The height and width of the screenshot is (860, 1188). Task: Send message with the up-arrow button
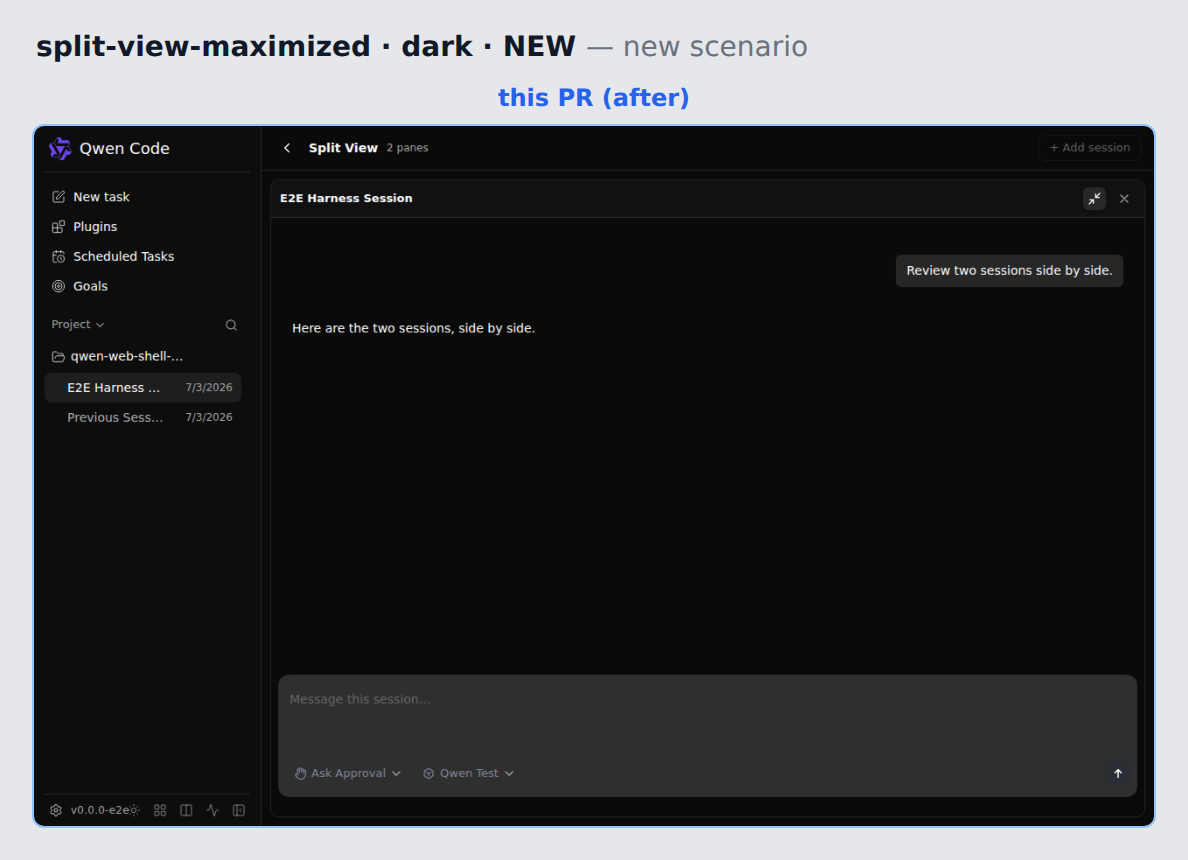coord(1118,774)
